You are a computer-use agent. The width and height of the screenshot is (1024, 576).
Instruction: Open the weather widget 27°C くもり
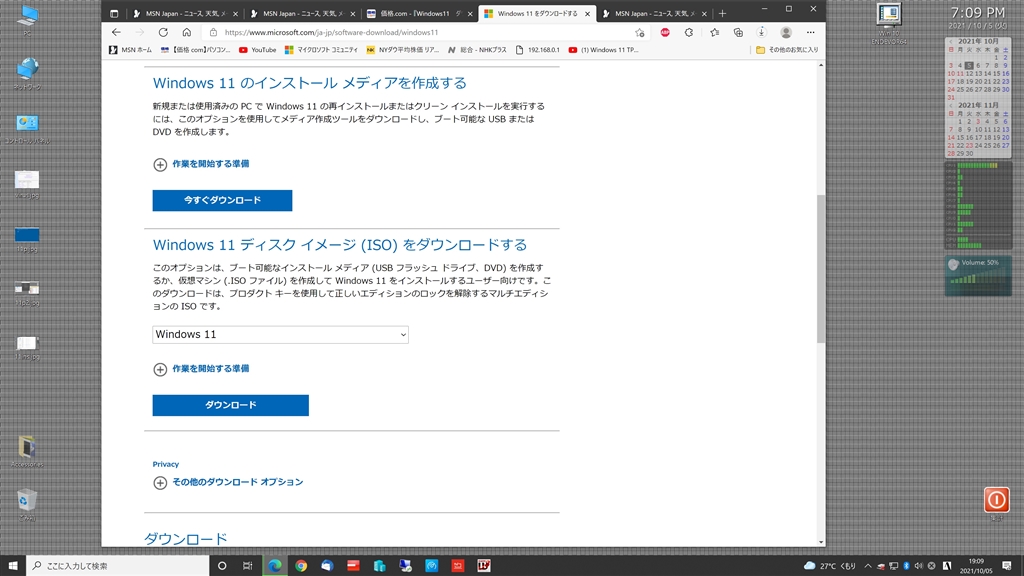[x=829, y=566]
